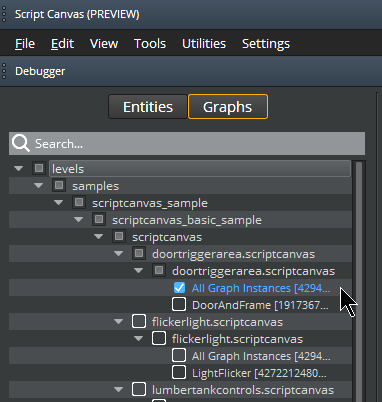382x402 pixels.
Task: Toggle the scriptcanvas_basic_sample checkbox
Action: tap(99, 219)
